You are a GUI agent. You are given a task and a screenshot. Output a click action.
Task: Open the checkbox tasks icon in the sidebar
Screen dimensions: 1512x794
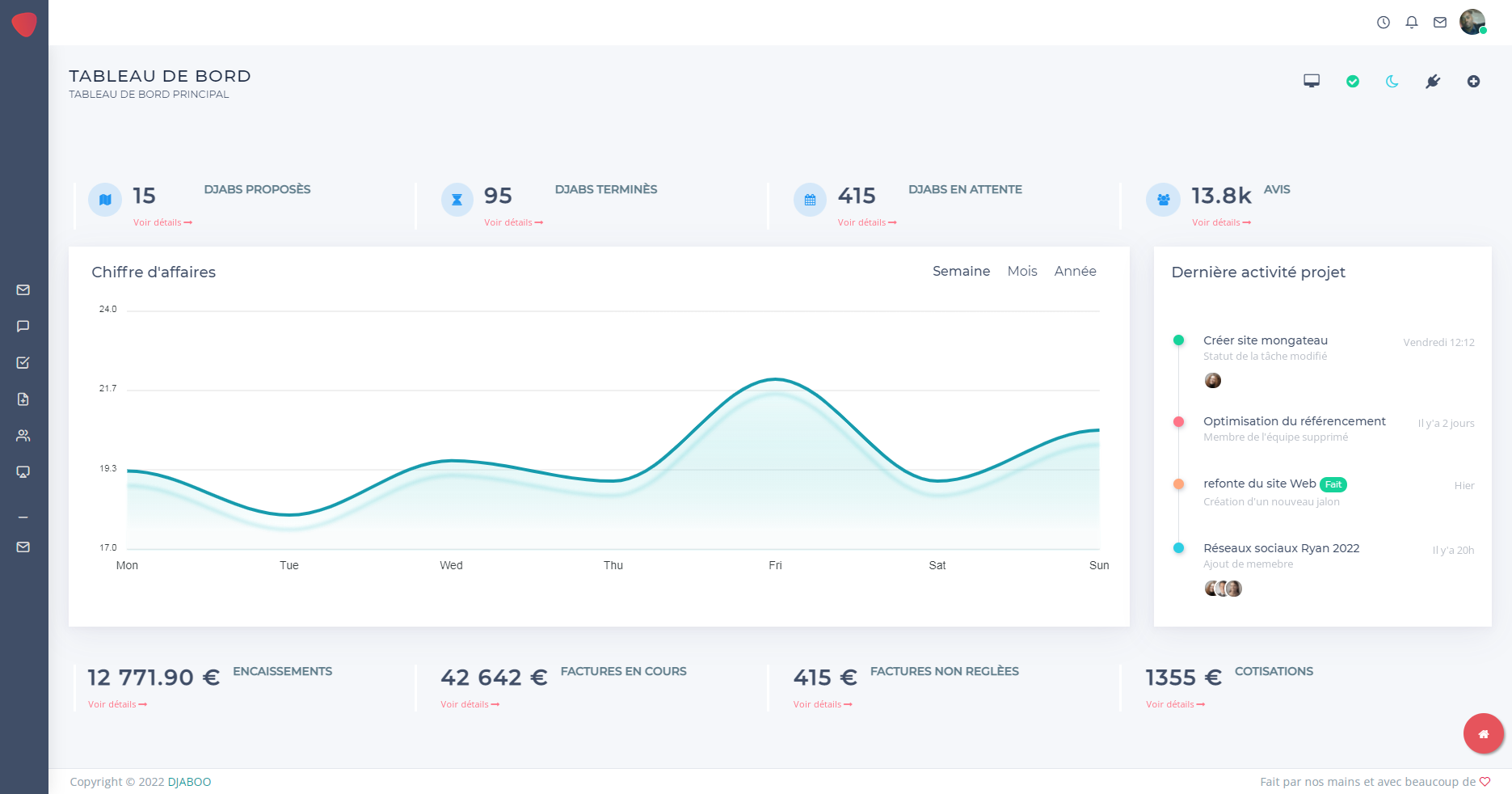(23, 363)
